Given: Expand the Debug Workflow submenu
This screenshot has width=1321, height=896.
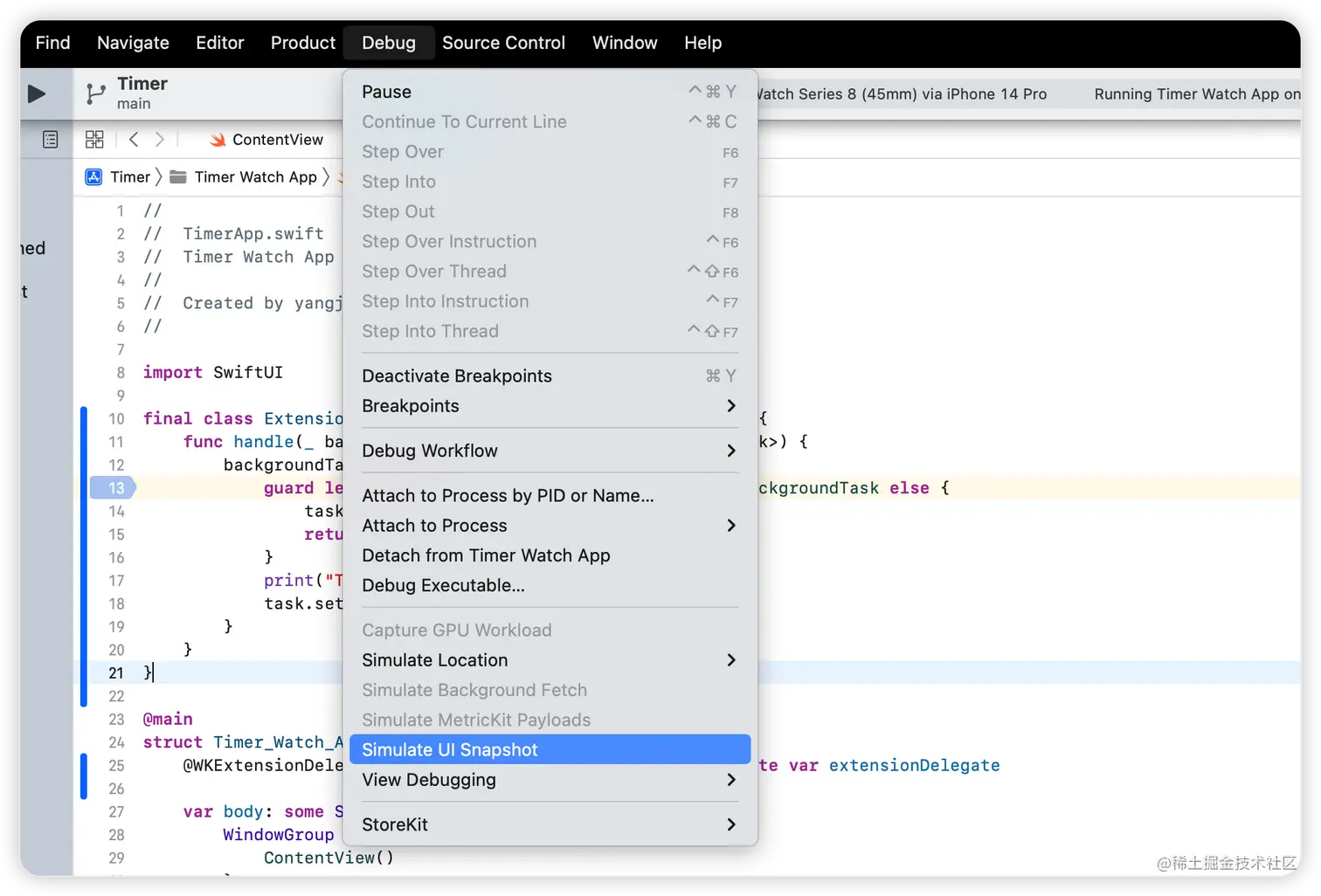Looking at the screenshot, I should [550, 451].
